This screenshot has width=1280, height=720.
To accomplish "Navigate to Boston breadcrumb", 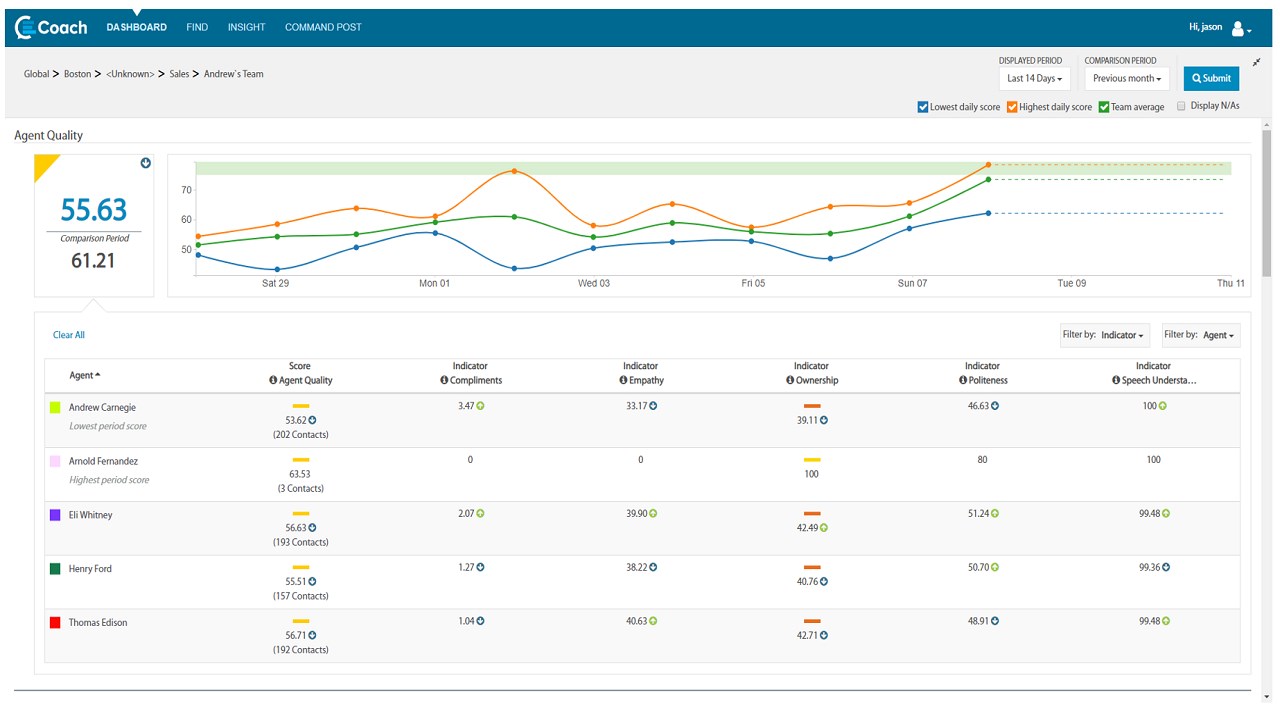I will pos(77,74).
